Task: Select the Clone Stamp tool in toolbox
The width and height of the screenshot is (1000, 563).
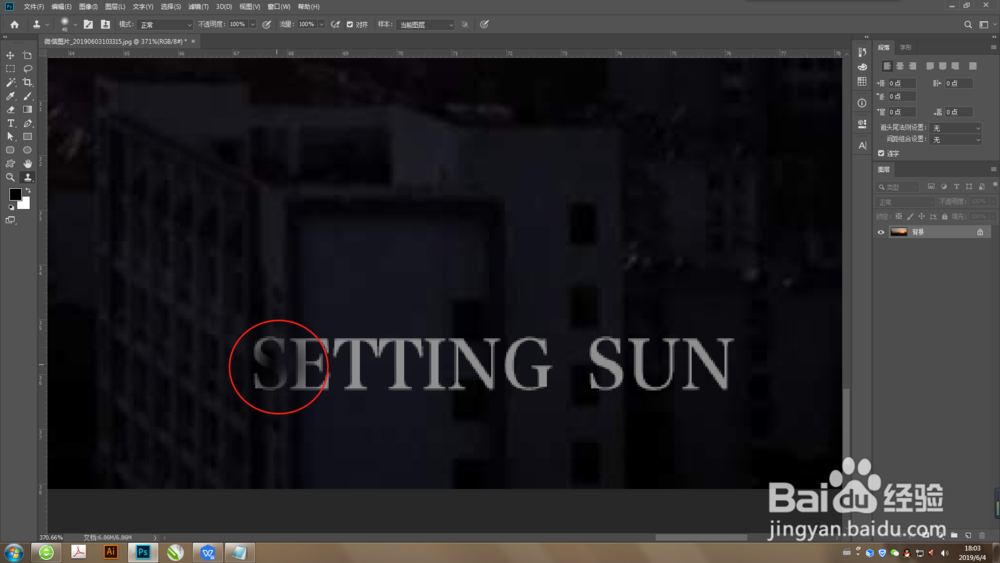Action: click(x=27, y=177)
